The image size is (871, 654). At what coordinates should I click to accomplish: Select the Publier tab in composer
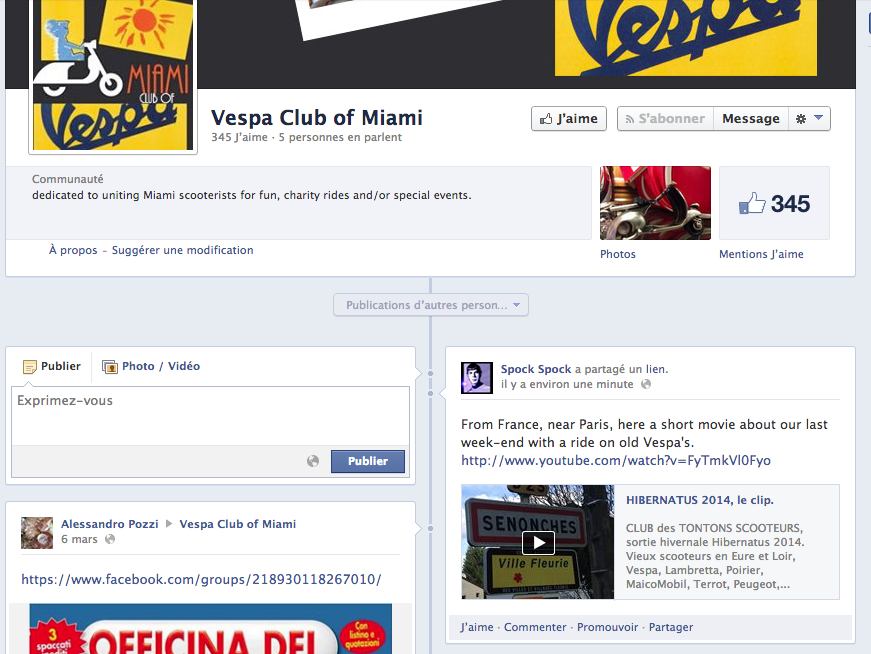pos(52,366)
